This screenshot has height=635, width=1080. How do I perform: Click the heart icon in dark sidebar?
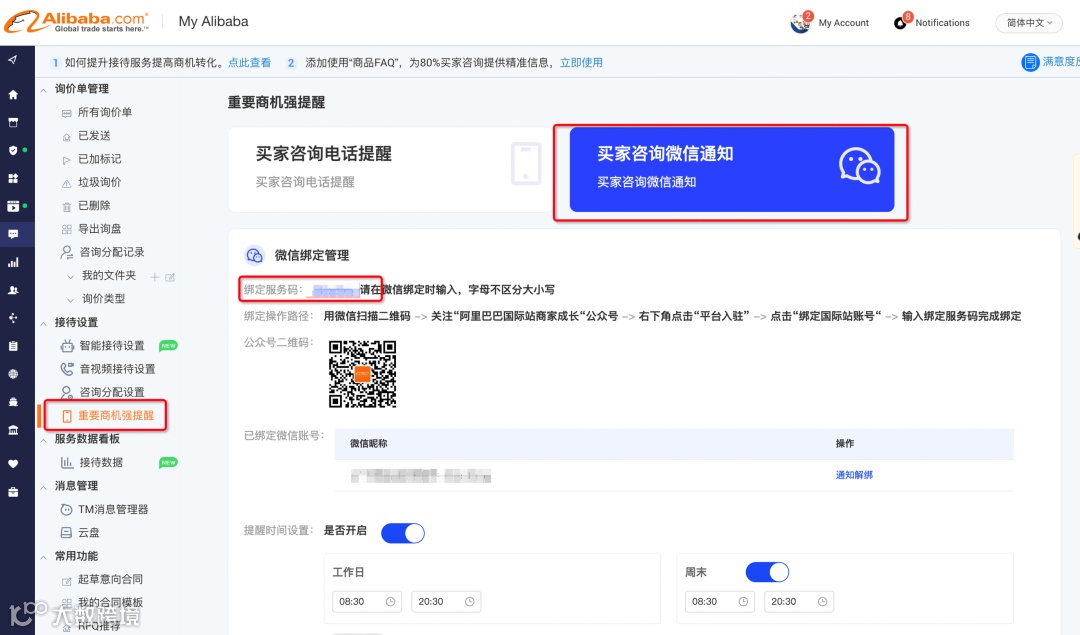pyautogui.click(x=12, y=464)
